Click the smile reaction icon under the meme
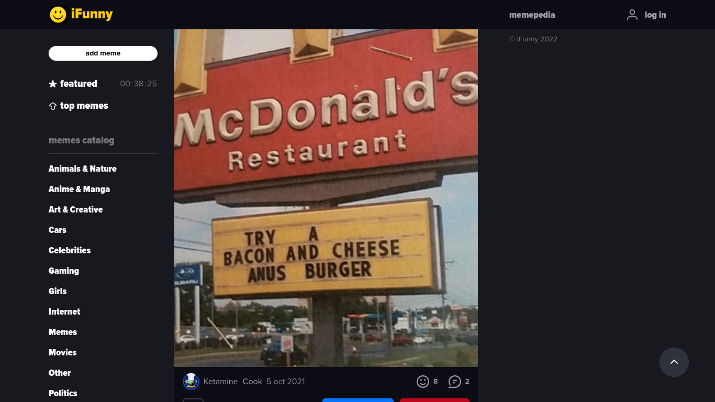This screenshot has width=715, height=402. (x=423, y=381)
